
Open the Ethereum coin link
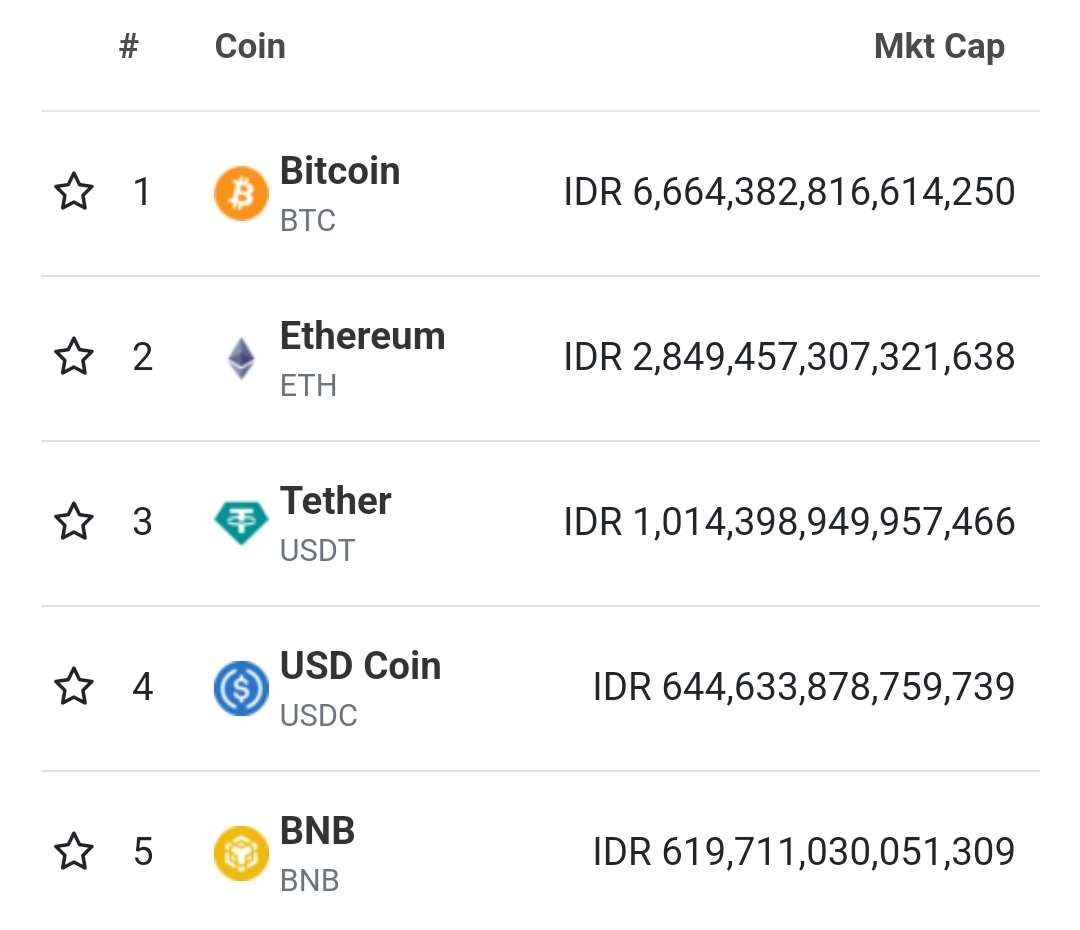coord(362,336)
